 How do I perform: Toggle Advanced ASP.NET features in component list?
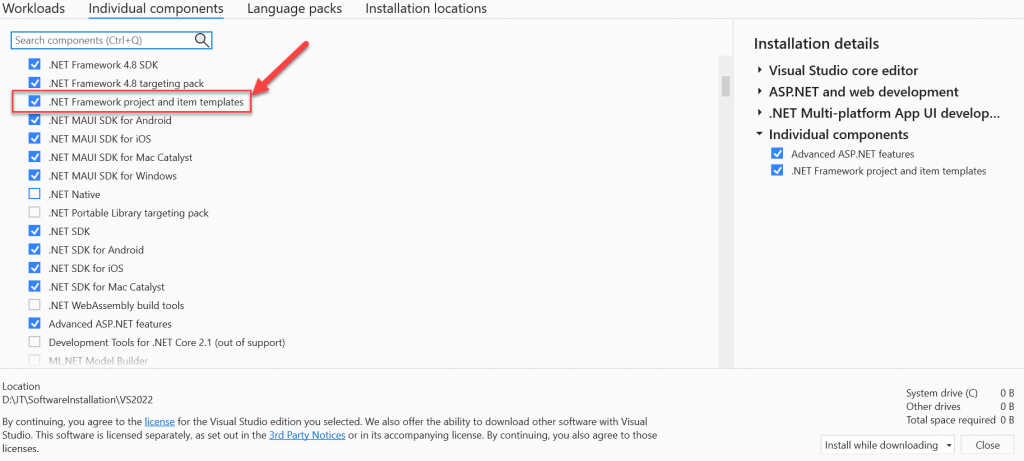35,323
